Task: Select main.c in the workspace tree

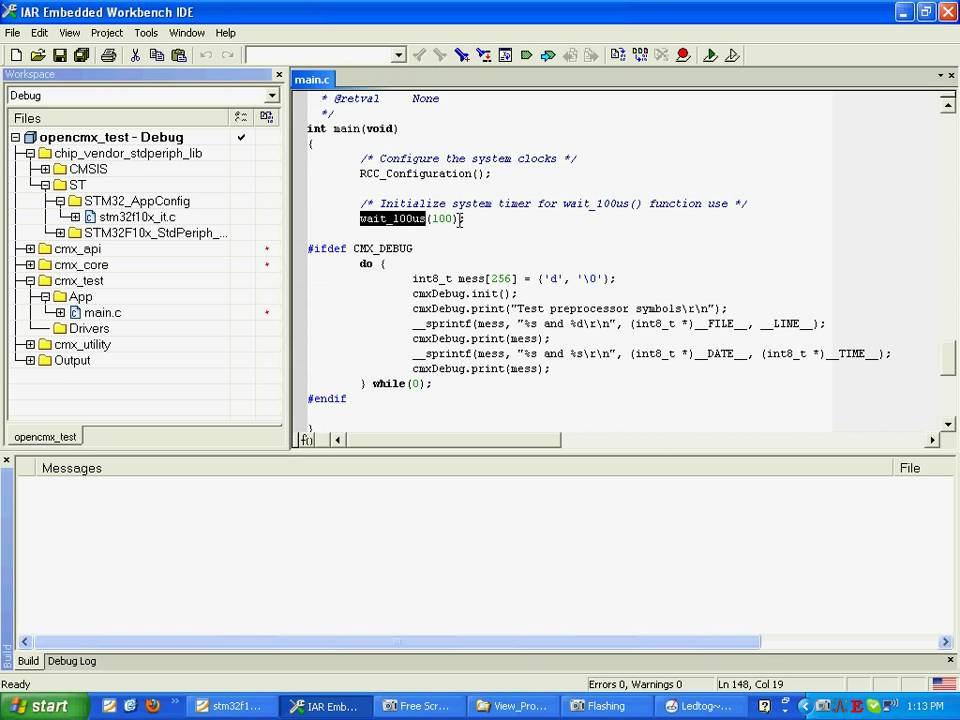Action: tap(102, 313)
